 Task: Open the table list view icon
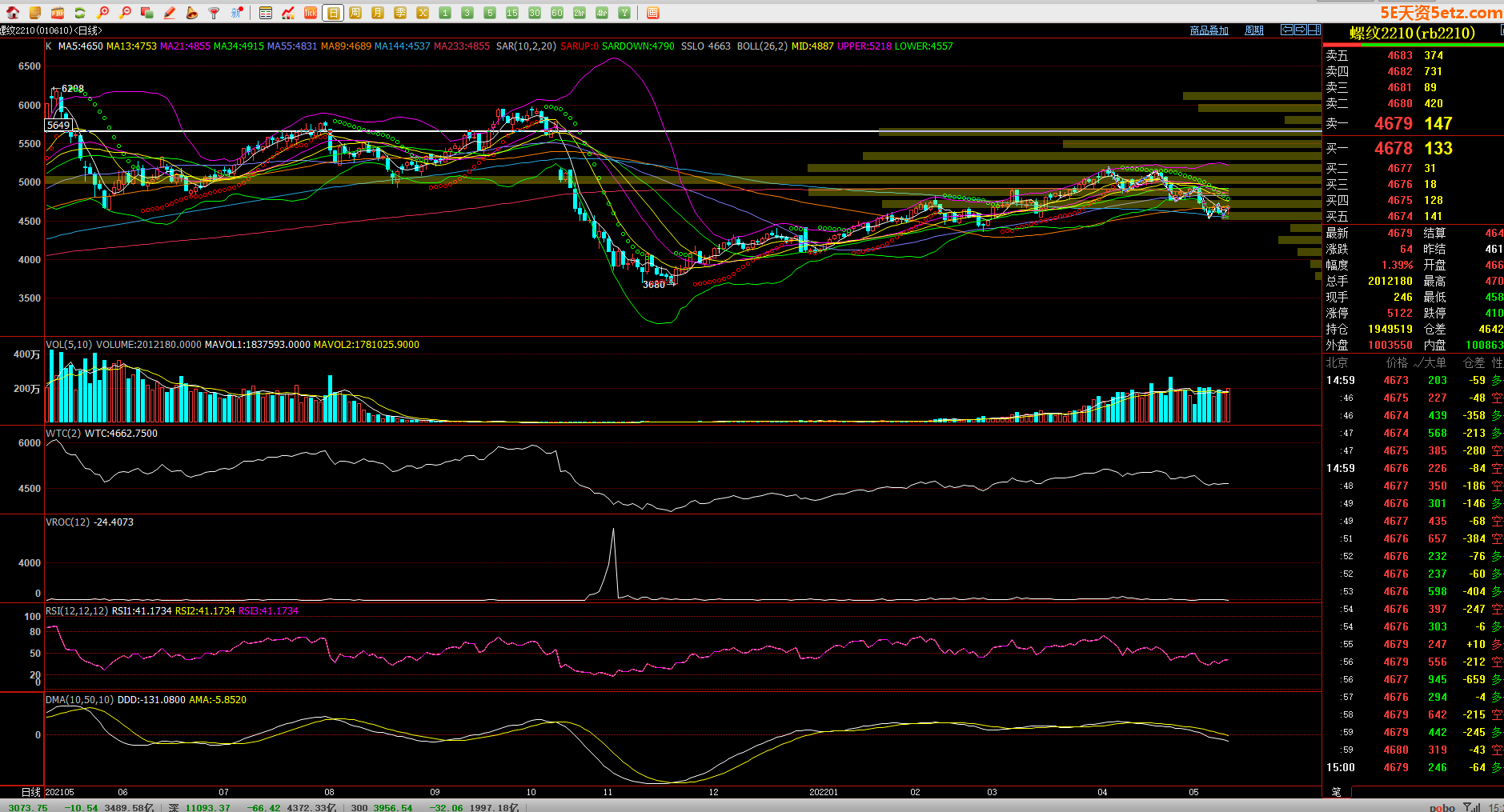coord(266,13)
